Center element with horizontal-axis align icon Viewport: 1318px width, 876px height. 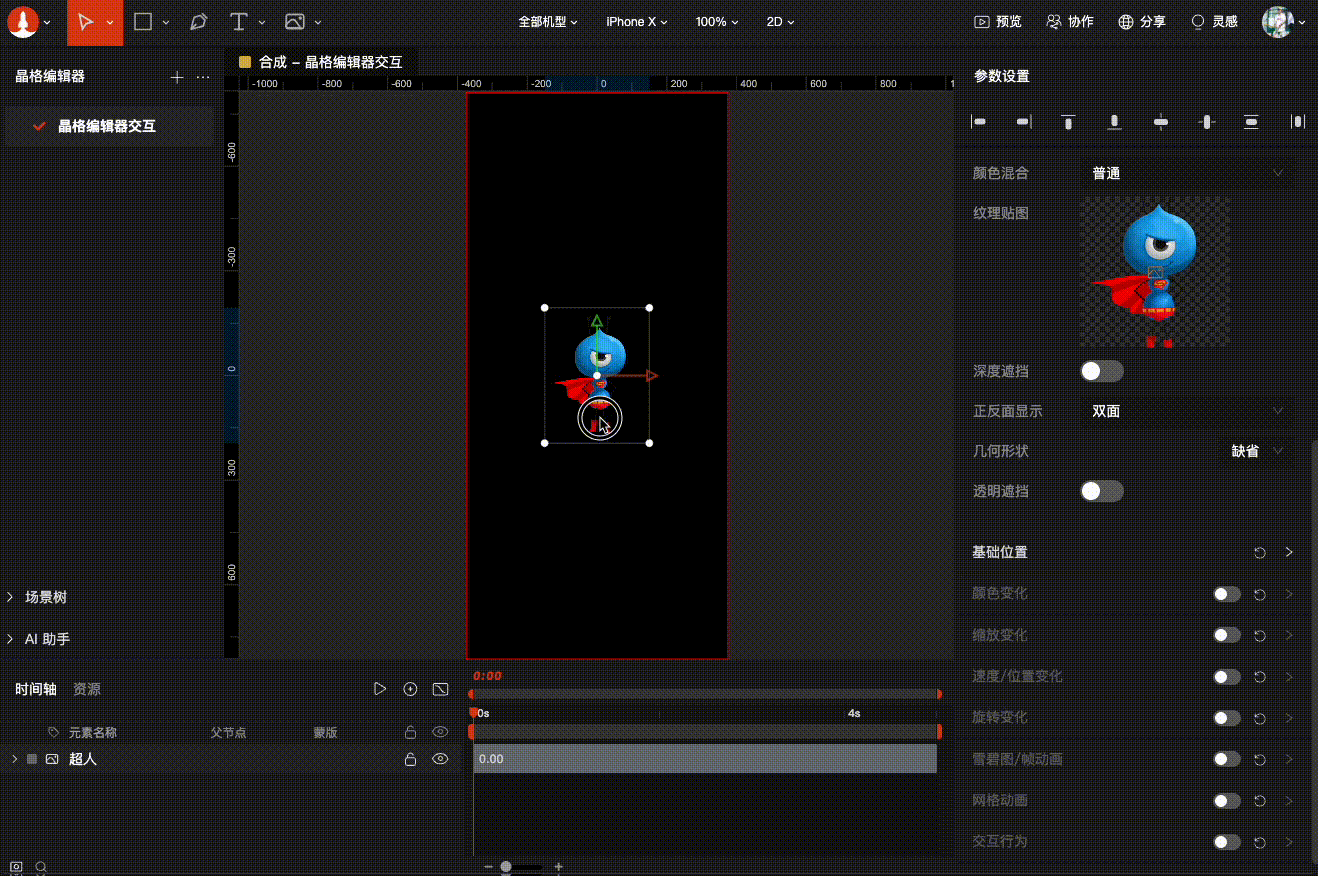(x=1160, y=122)
